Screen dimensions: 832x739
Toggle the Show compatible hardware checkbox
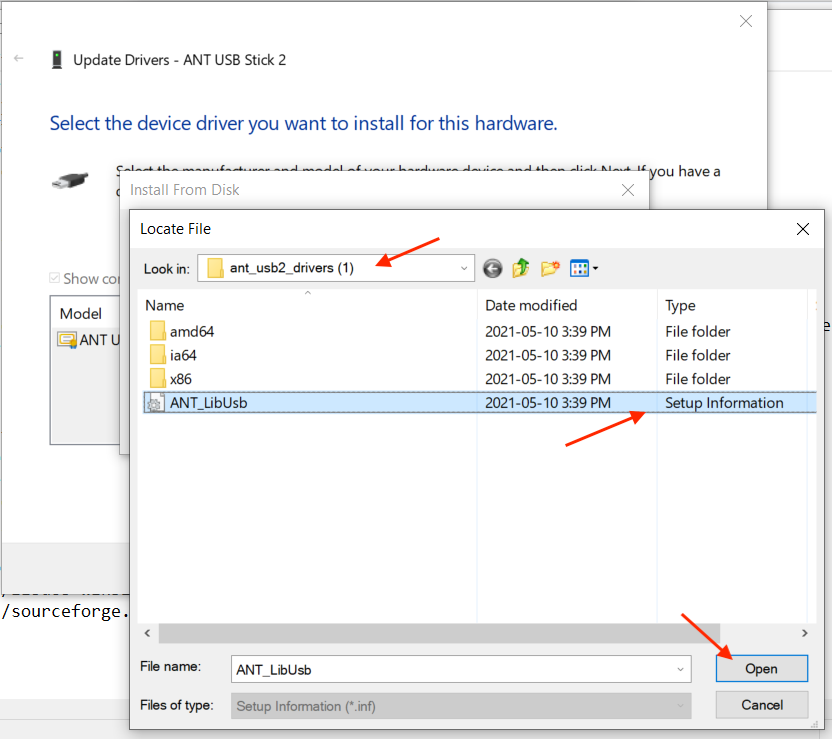pos(54,278)
